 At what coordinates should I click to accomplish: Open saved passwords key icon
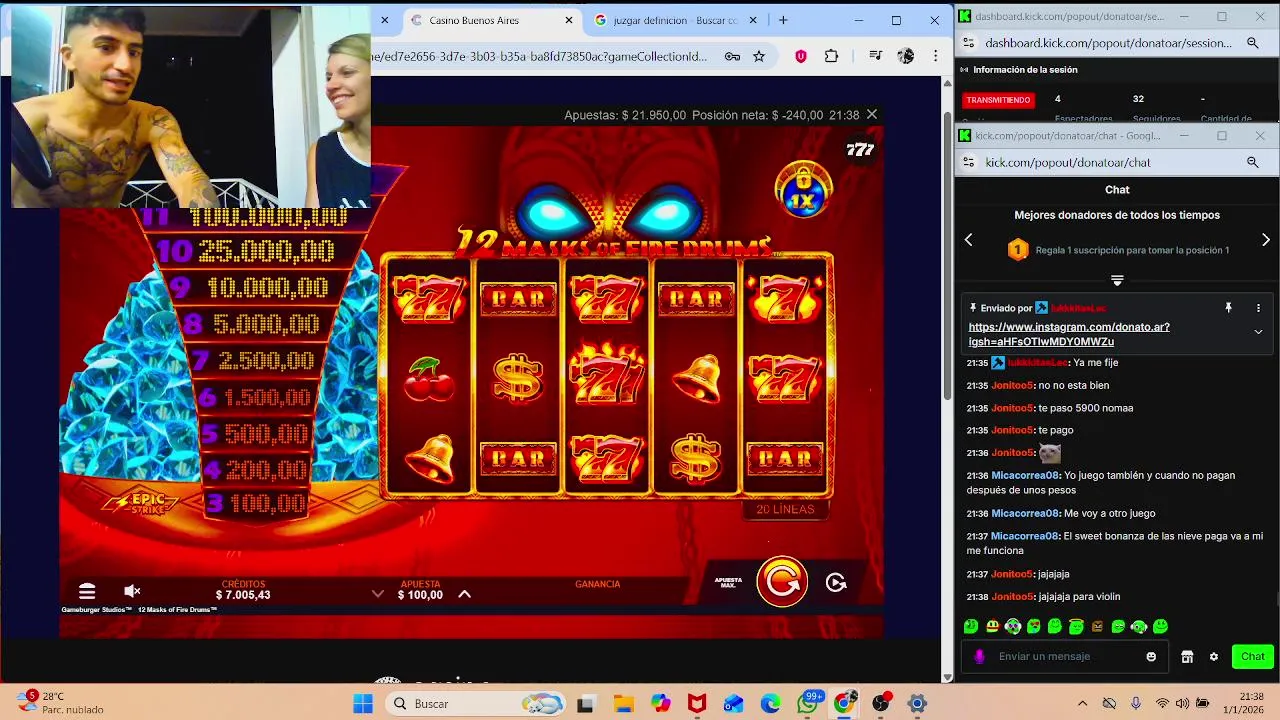pos(732,56)
